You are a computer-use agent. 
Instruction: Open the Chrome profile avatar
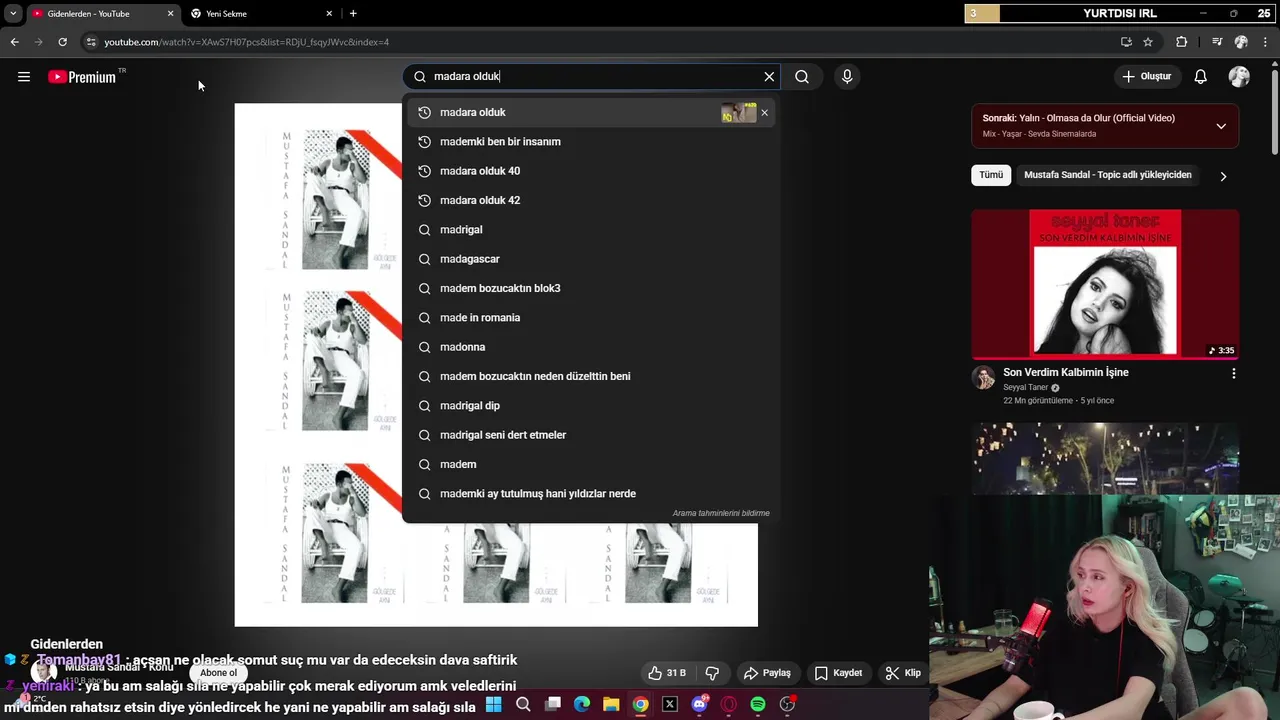(1241, 42)
